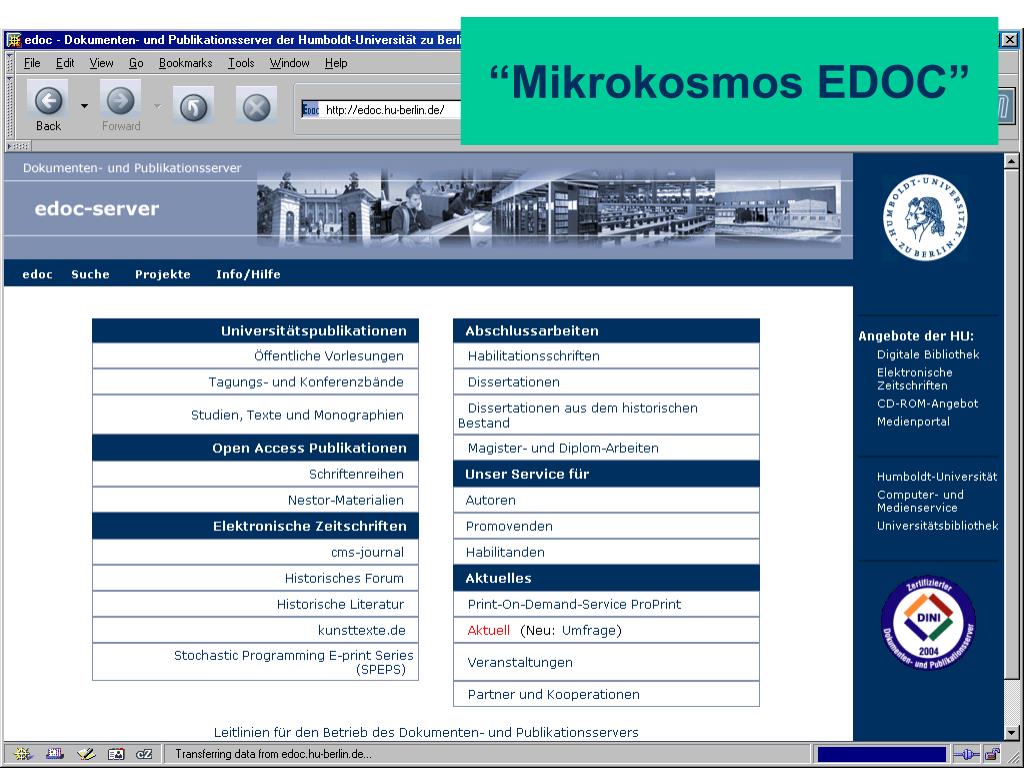Click the grayed Forward arrow button
Screen dimensions: 1024x768
[121, 101]
